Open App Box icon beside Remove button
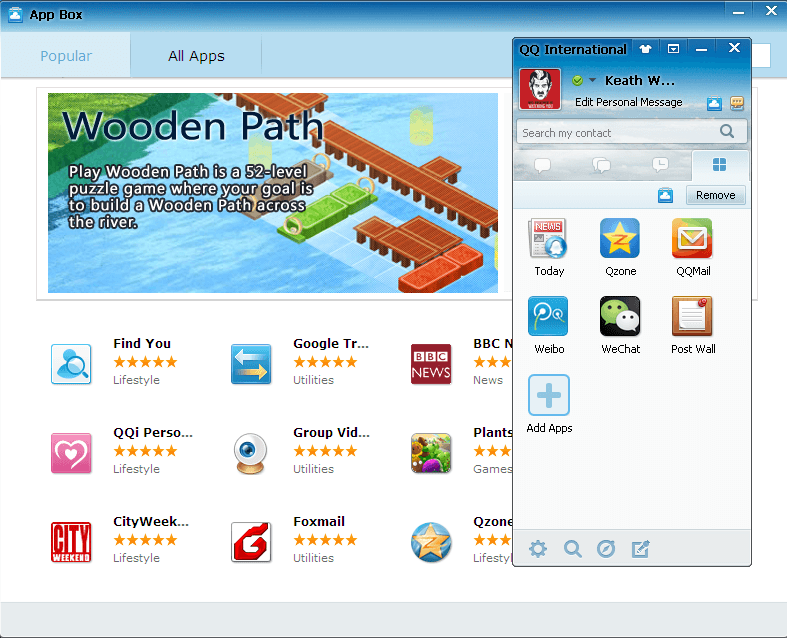 666,195
